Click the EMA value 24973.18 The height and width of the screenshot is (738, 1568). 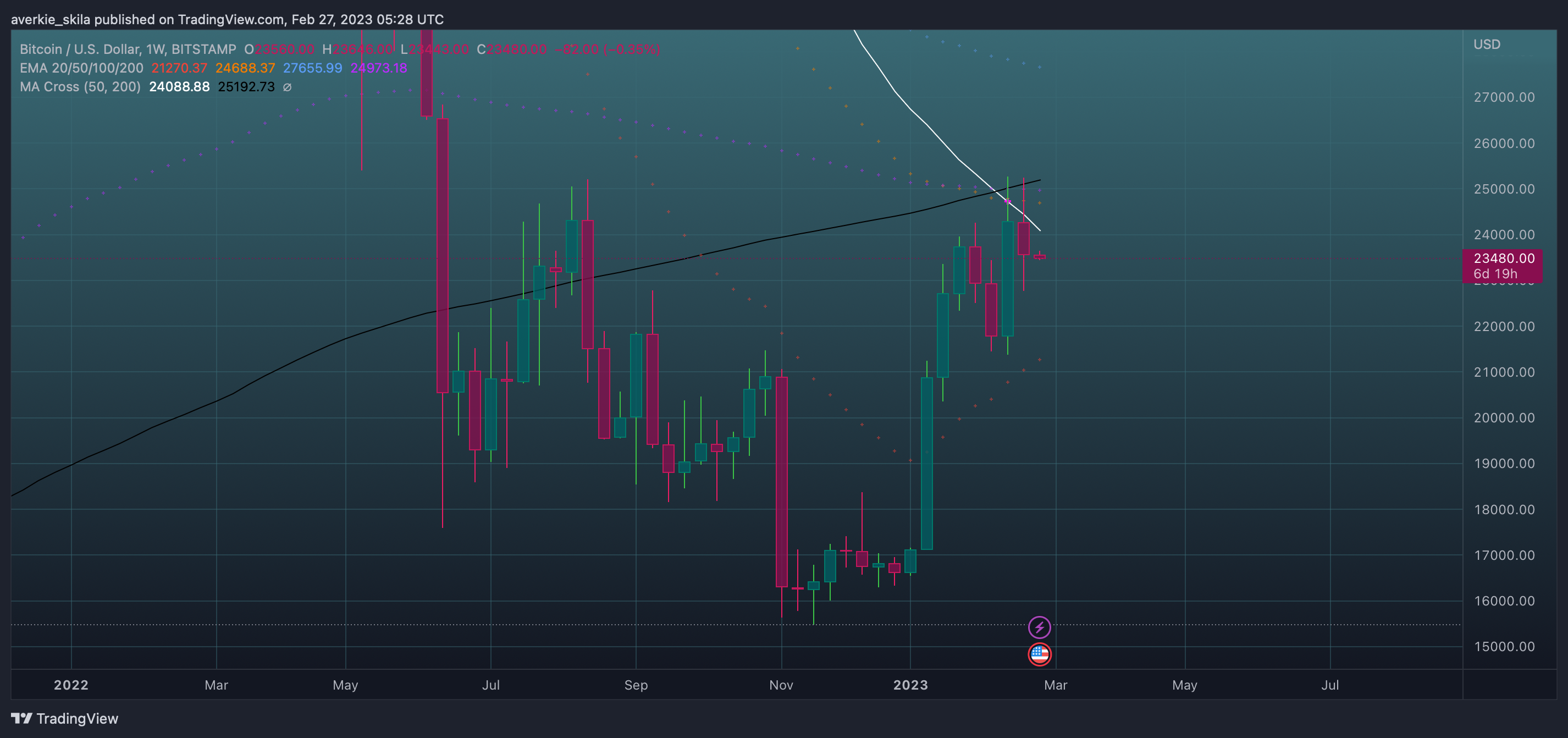379,68
